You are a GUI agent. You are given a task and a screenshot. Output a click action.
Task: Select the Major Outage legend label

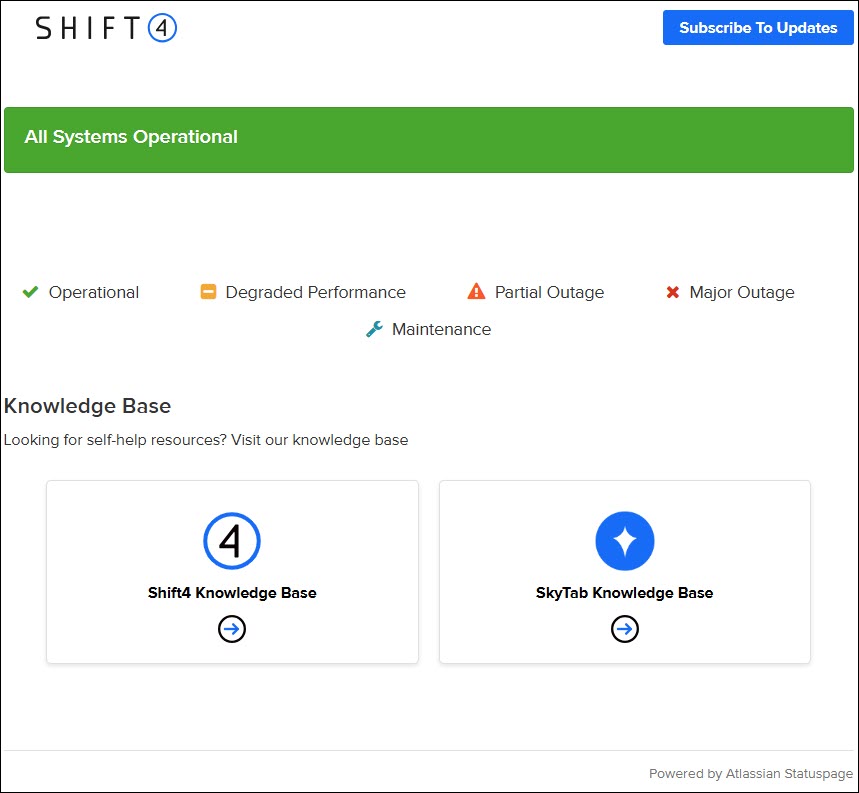[x=742, y=293]
